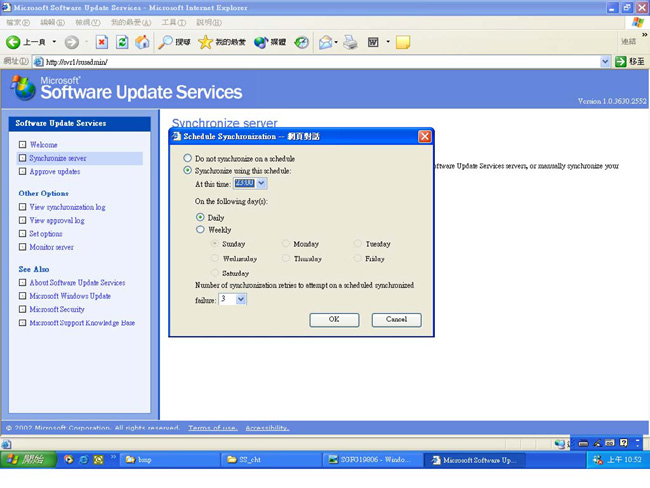This screenshot has height=488, width=650.
Task: Click the Print icon
Action: 350,42
